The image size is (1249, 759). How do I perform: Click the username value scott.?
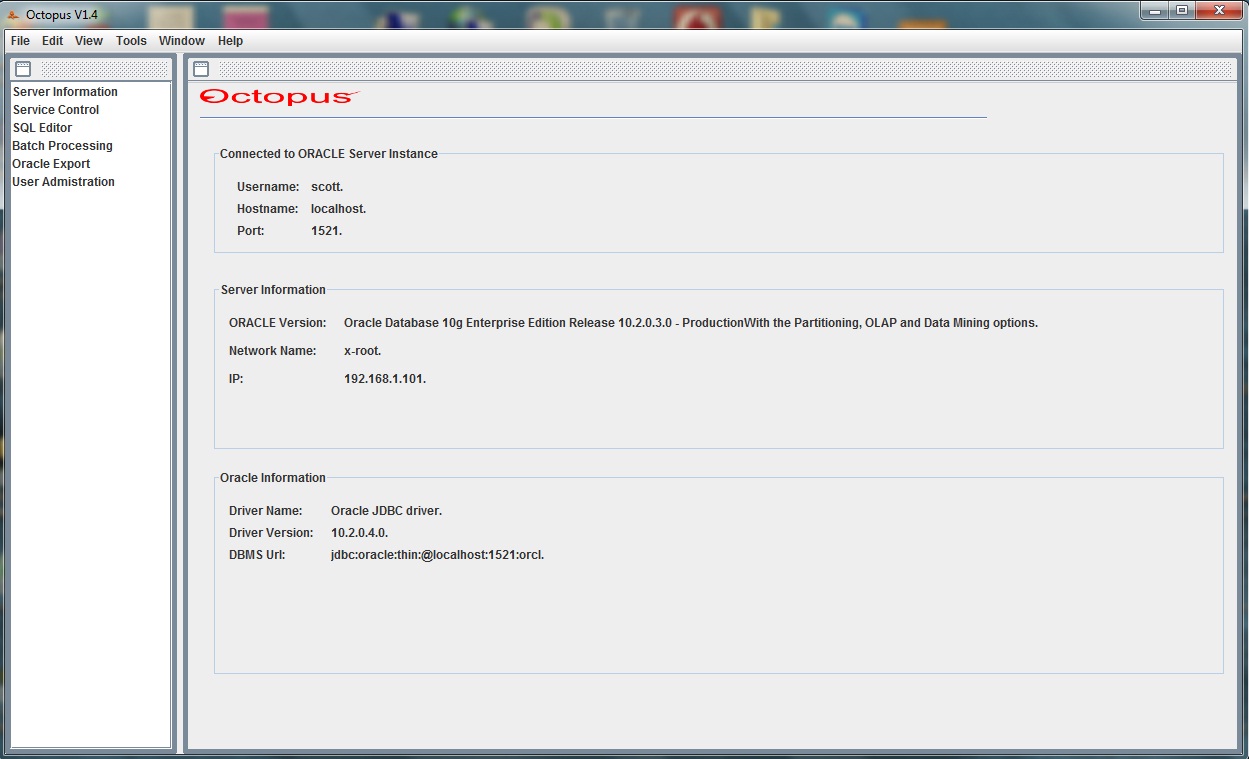pyautogui.click(x=327, y=187)
